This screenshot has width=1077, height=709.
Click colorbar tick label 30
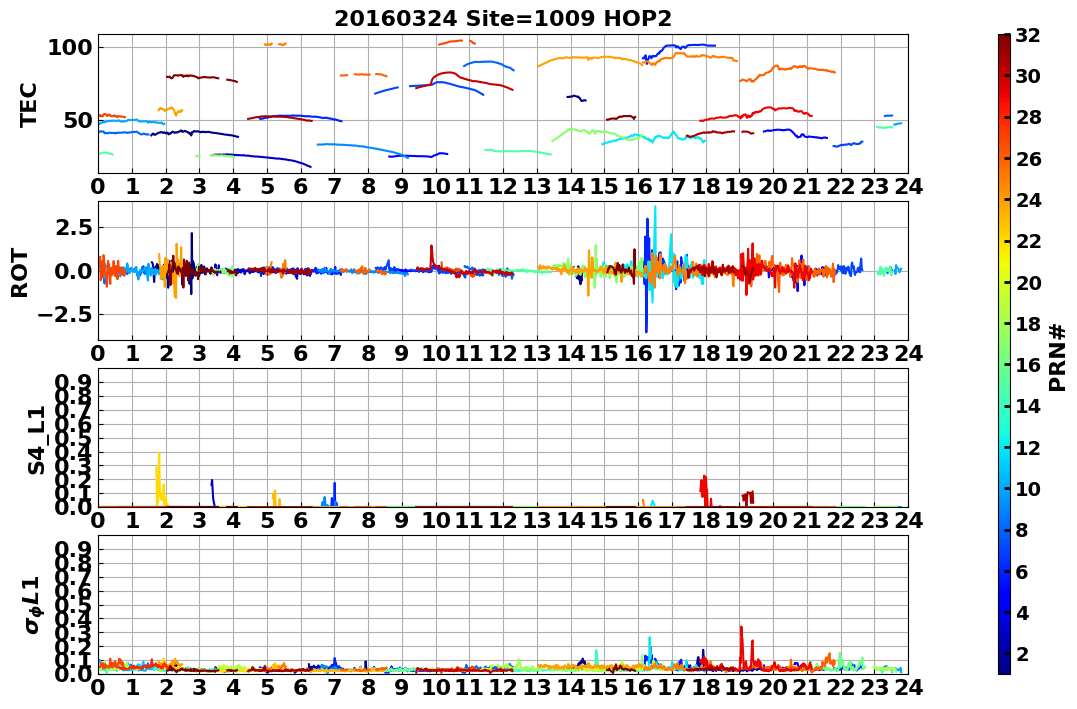point(1028,76)
